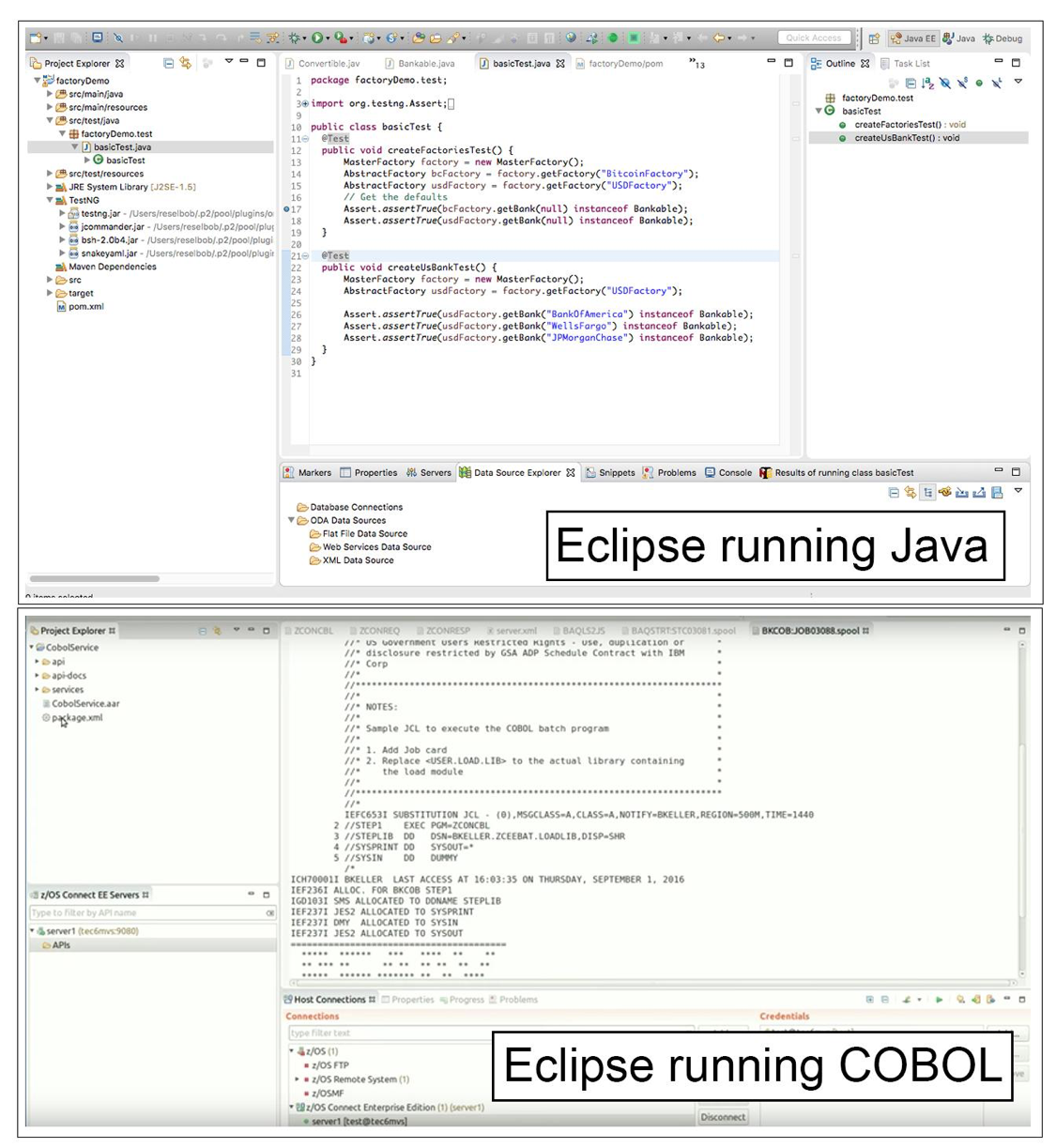This screenshot has height=1148, width=1056.
Task: Click Link with Editor icon in Data Source Explorer
Action: coord(911,493)
